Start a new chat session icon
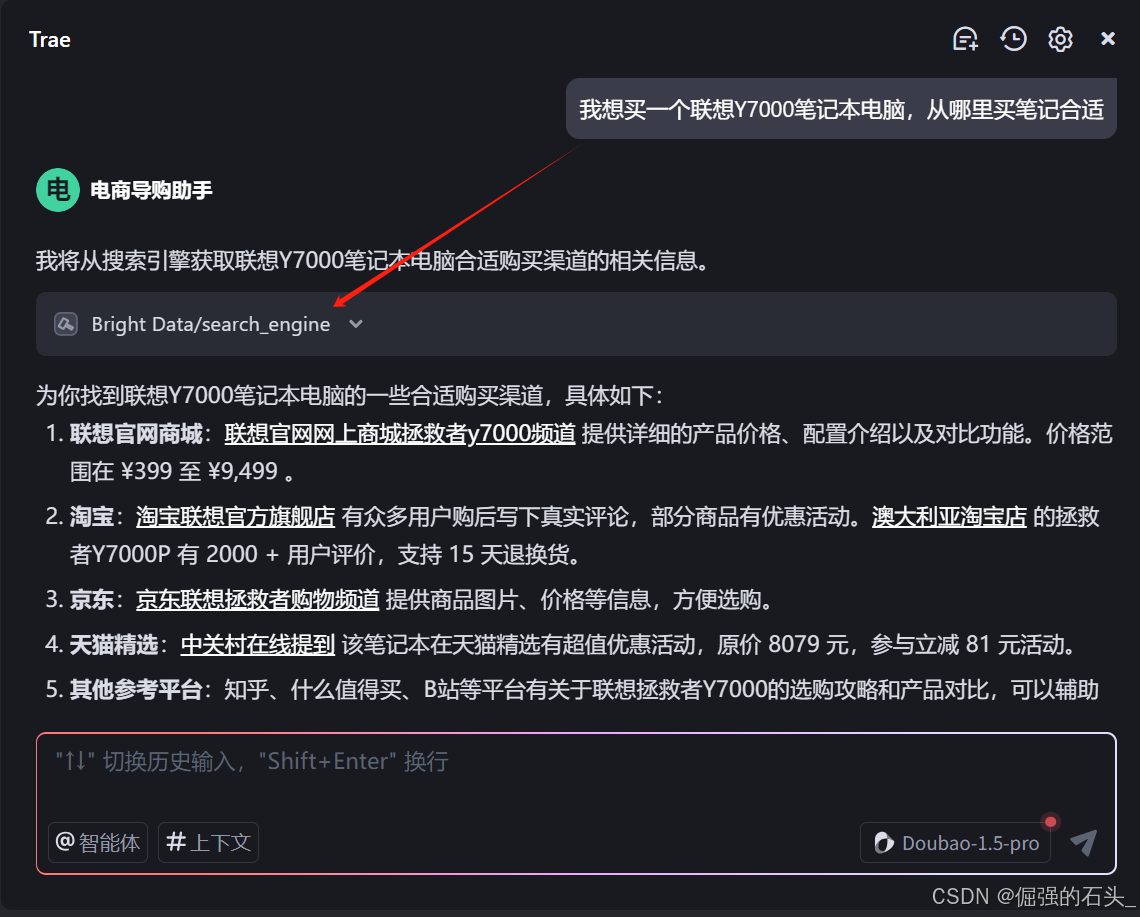 click(965, 39)
